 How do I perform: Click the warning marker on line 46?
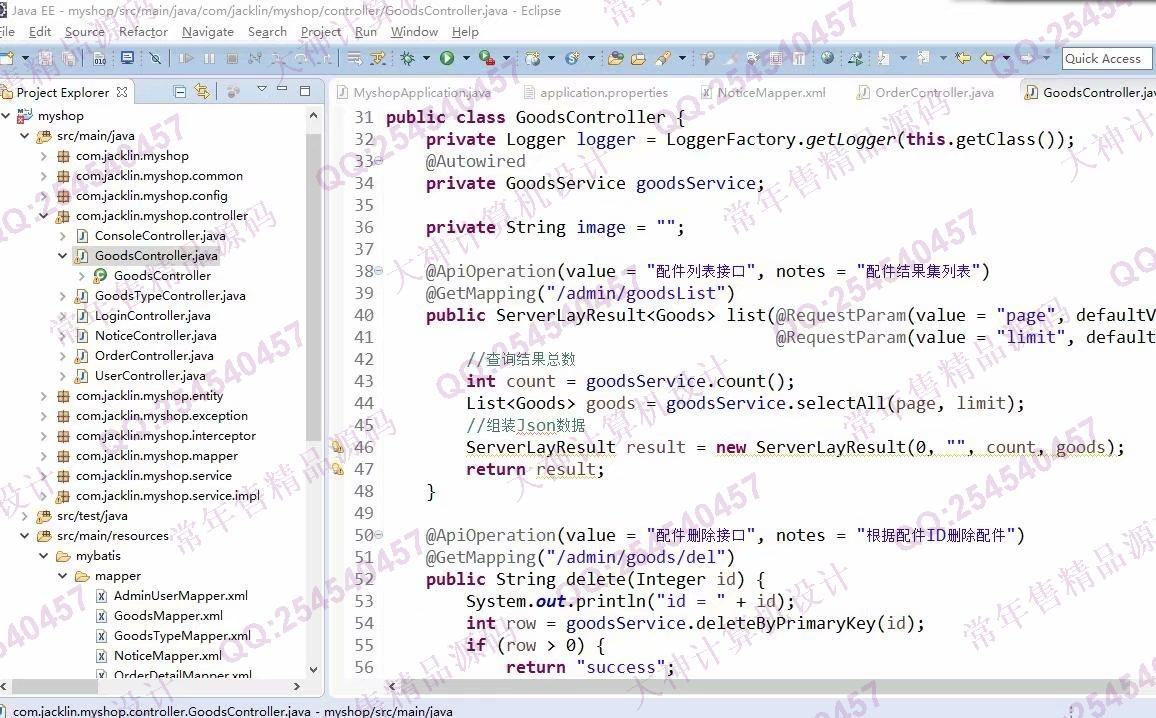coord(338,447)
